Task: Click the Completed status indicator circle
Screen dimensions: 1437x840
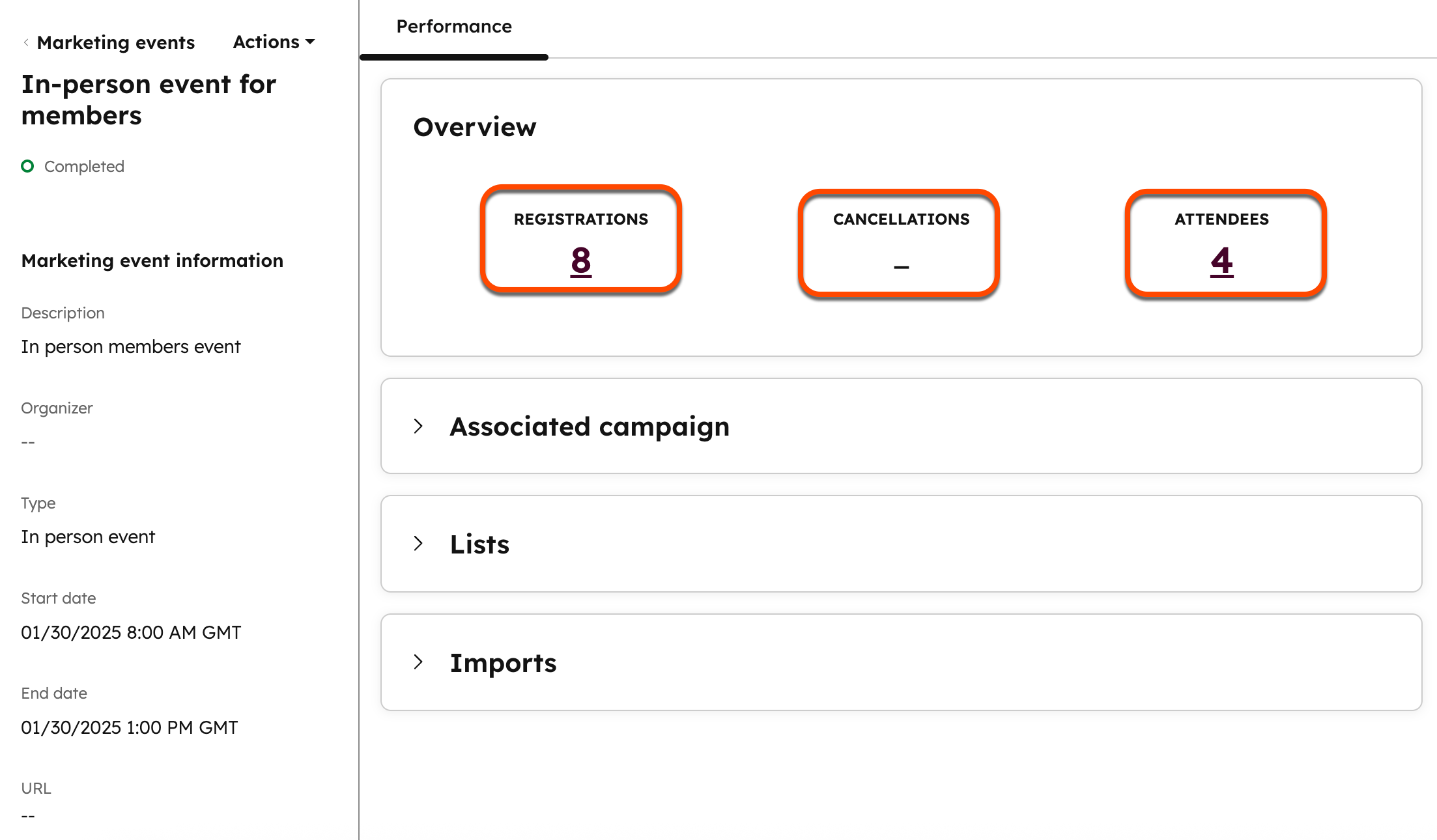Action: [27, 166]
